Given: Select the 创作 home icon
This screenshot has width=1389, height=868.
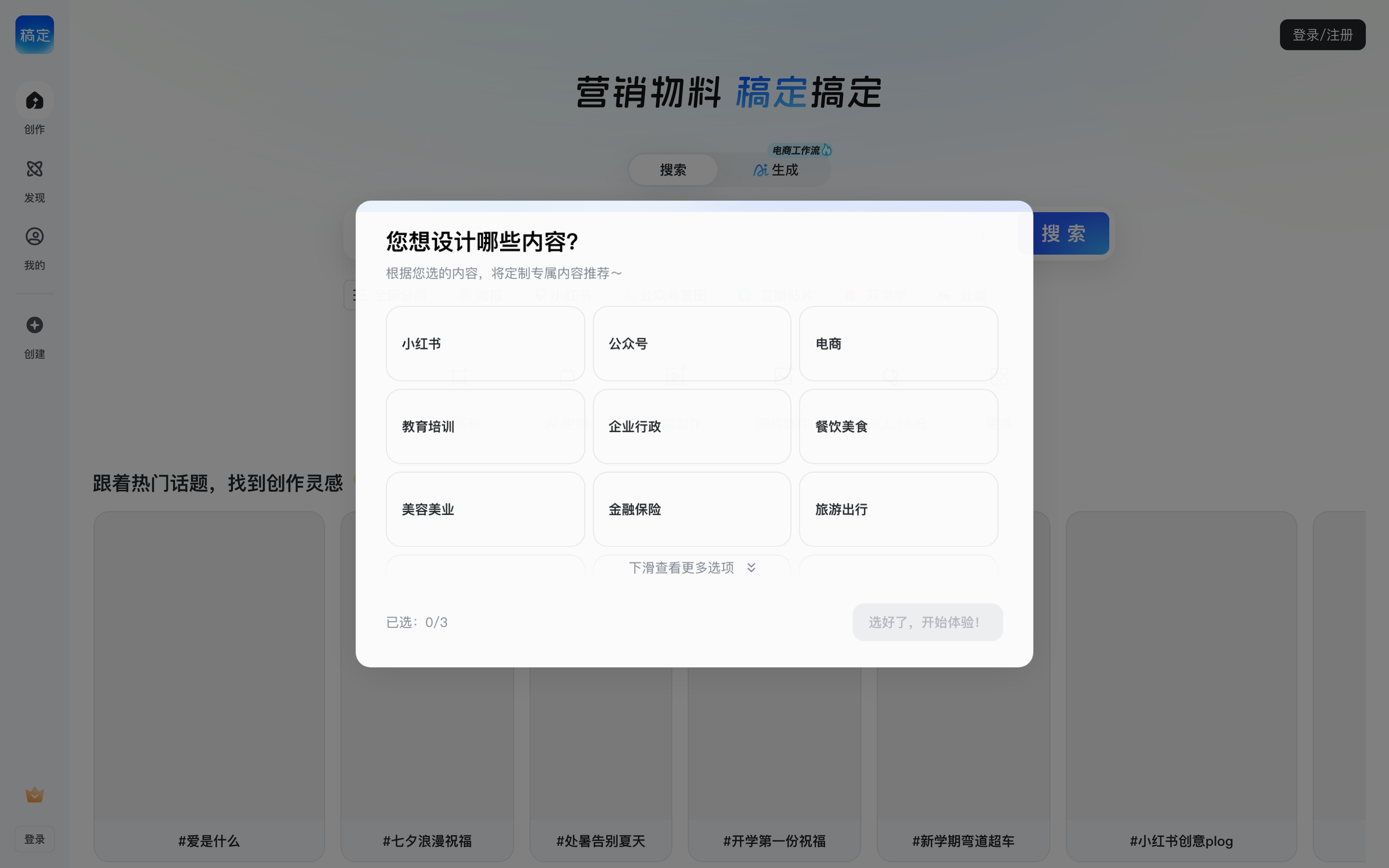Looking at the screenshot, I should click(34, 101).
